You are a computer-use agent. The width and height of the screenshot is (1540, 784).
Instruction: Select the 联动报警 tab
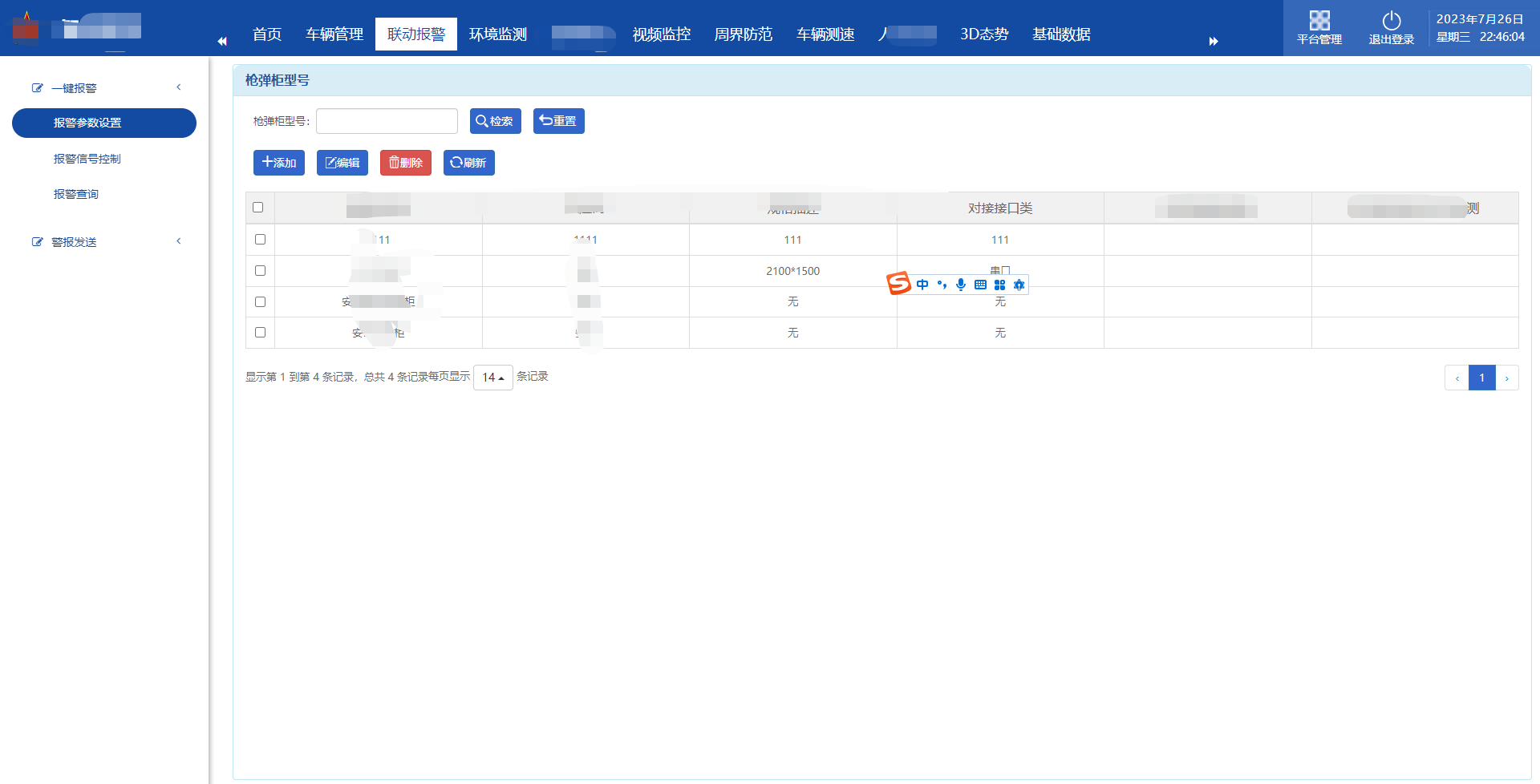click(x=416, y=34)
